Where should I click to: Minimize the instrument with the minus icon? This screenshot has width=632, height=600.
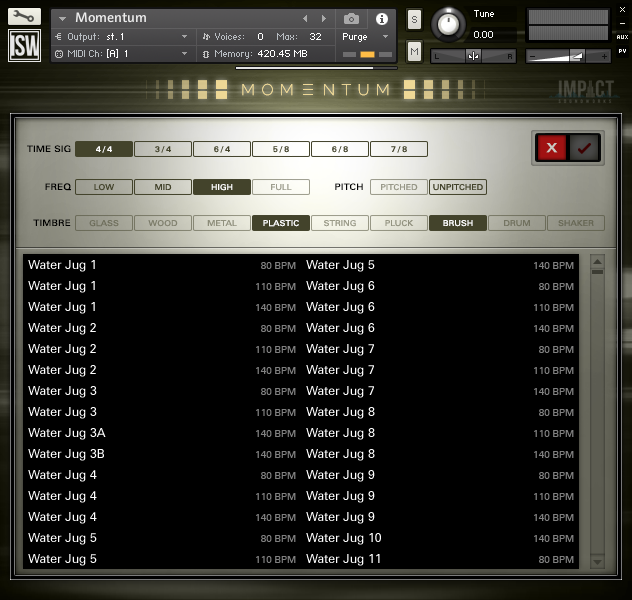pyautogui.click(x=622, y=23)
